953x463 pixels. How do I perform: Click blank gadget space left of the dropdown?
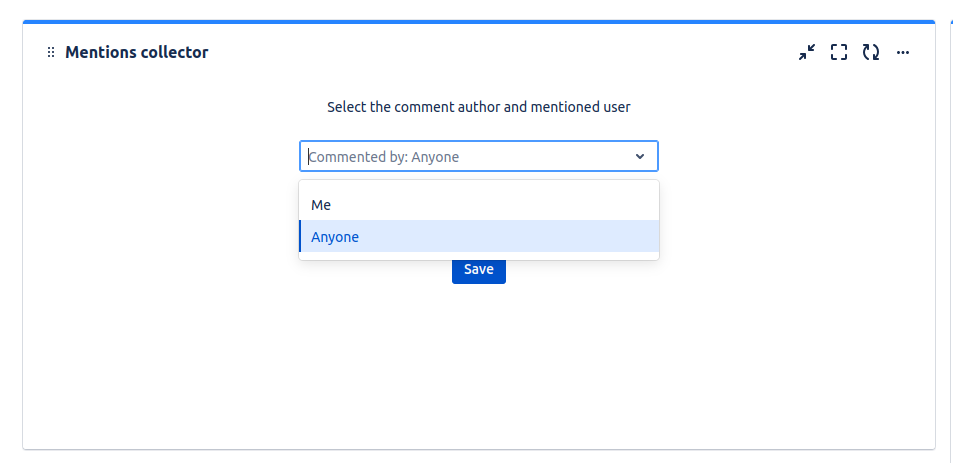click(x=160, y=200)
